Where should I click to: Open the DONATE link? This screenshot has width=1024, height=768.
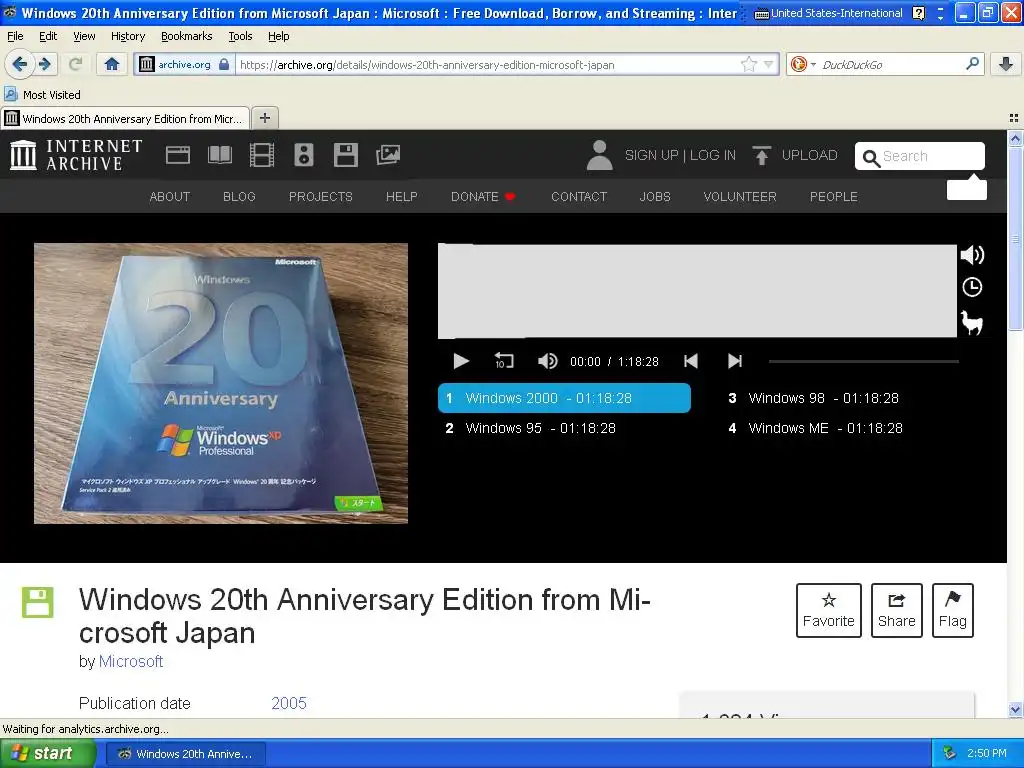coord(483,197)
